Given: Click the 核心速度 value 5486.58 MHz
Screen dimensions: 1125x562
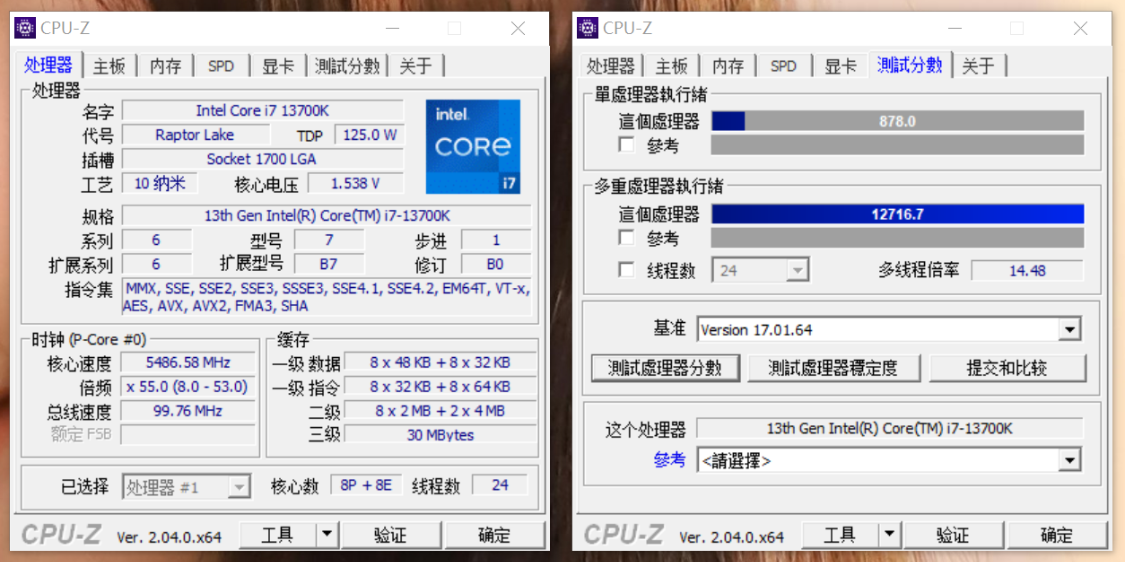Looking at the screenshot, I should coord(187,362).
